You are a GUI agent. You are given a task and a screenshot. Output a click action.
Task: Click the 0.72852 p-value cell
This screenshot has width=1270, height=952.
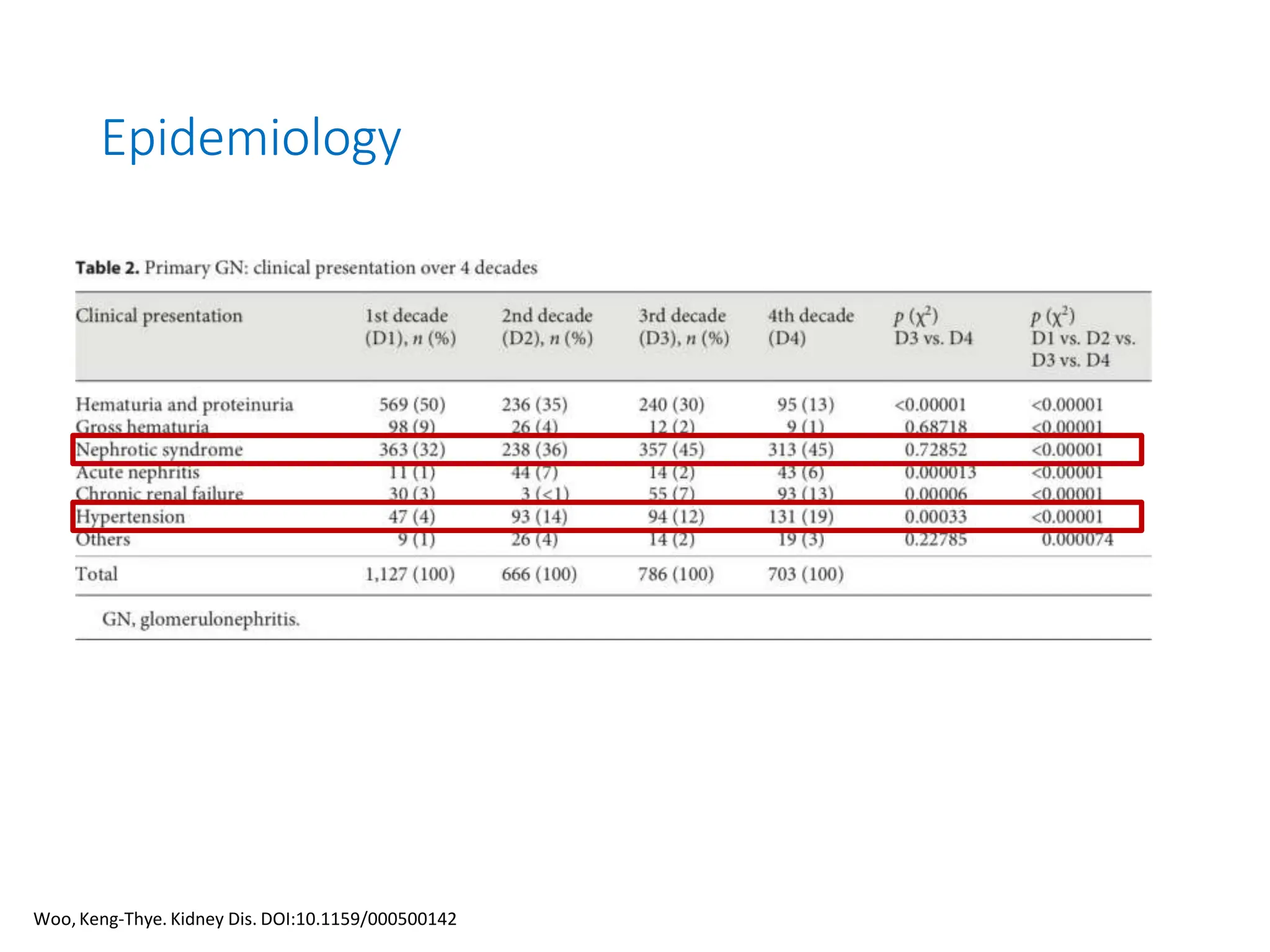point(935,450)
